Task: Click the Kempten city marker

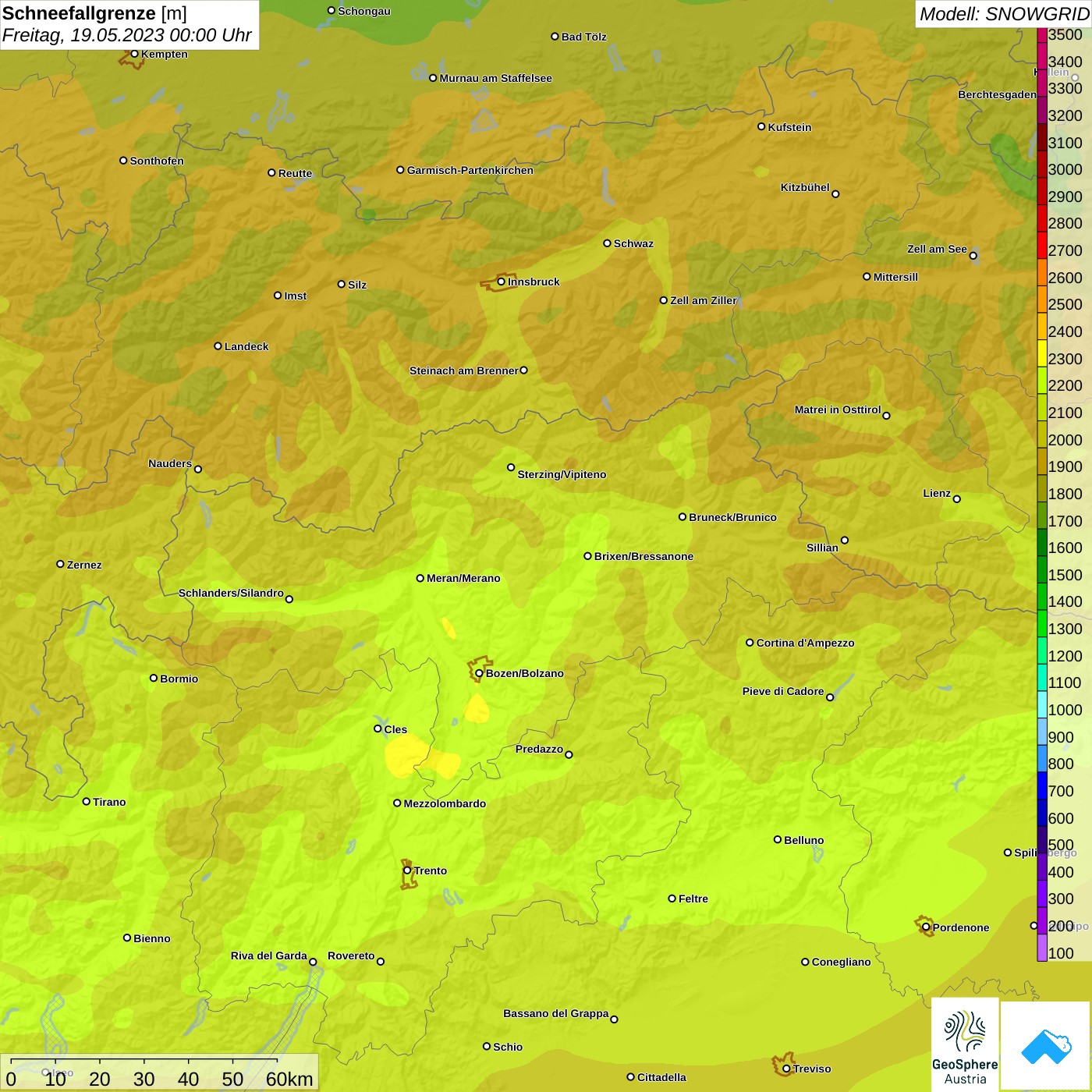Action: pos(134,54)
